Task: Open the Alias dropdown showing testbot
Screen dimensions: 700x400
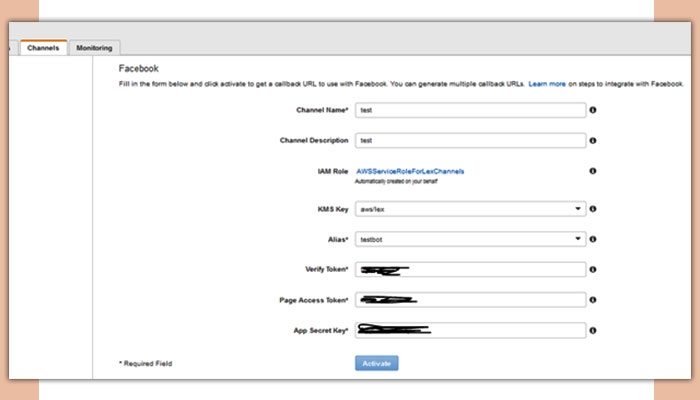Action: pos(470,239)
